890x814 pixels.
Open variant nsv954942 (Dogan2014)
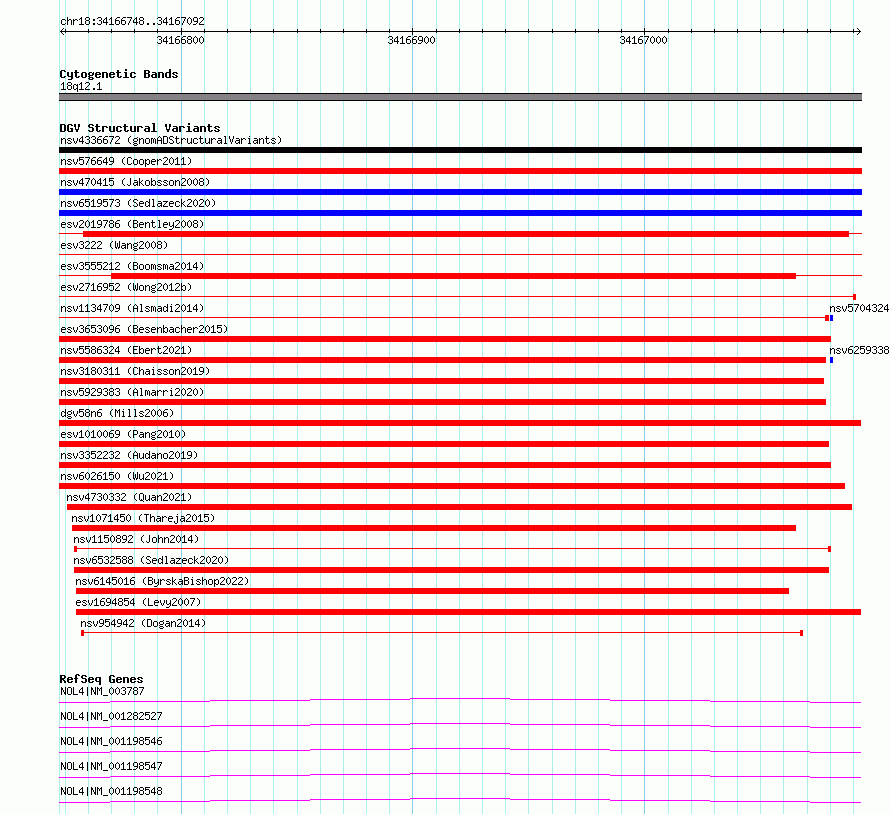click(x=143, y=623)
